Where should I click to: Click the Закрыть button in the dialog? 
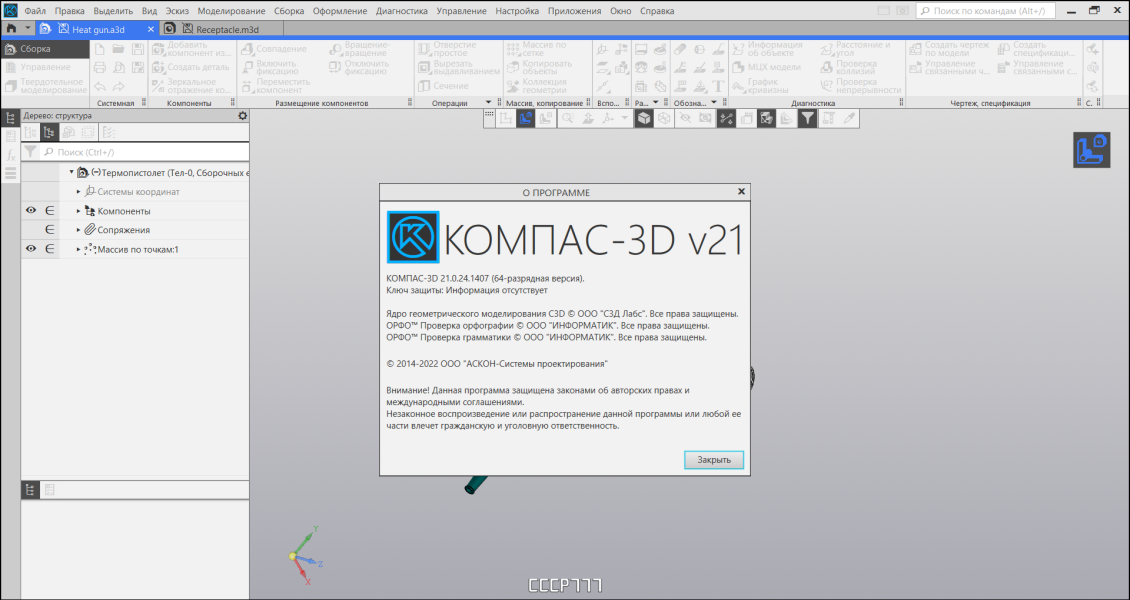click(713, 460)
